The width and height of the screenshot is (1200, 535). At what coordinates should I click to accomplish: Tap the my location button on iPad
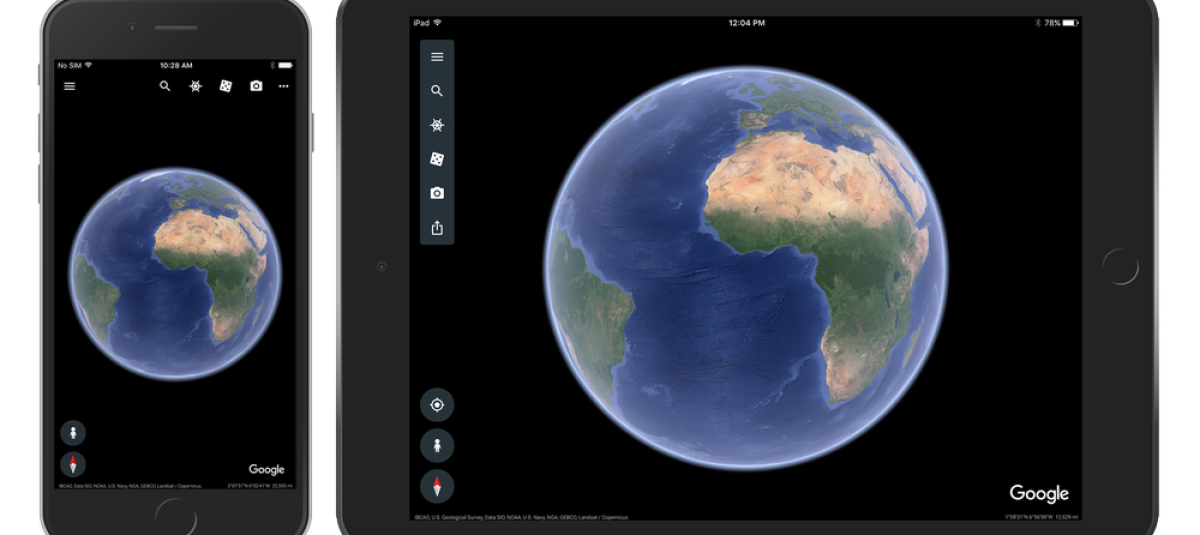coord(437,405)
